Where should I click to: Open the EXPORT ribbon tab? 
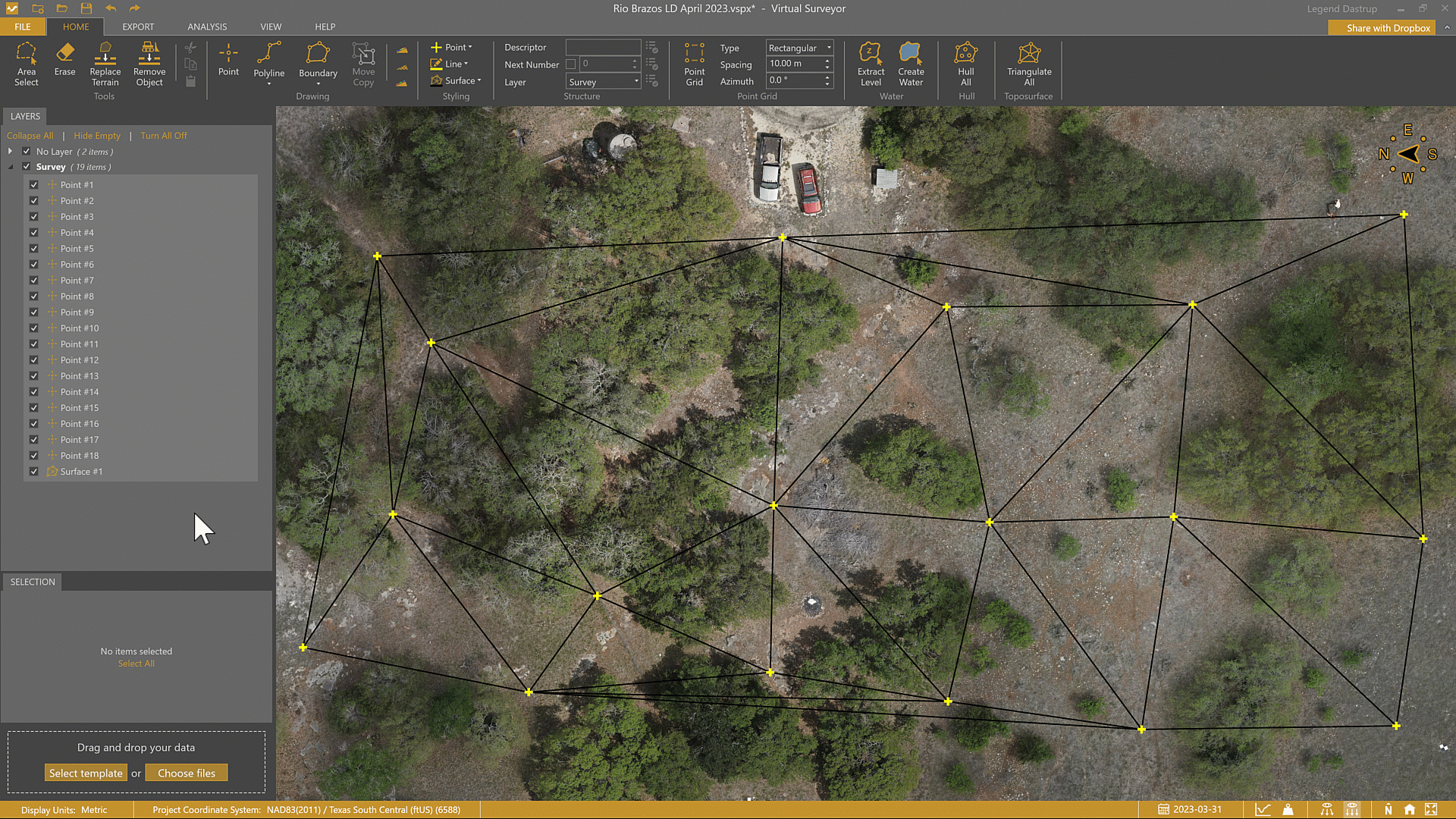coord(138,27)
